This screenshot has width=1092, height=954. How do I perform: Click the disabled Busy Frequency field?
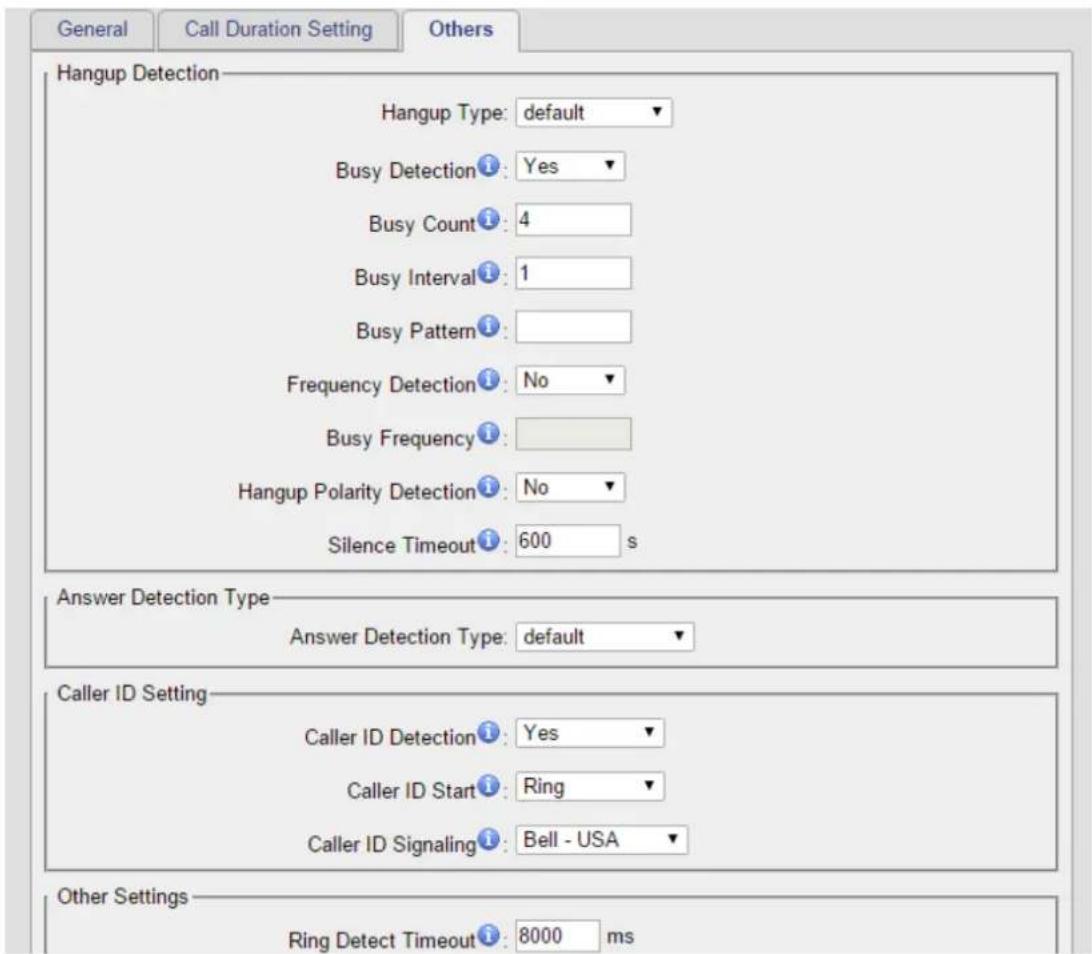click(573, 435)
